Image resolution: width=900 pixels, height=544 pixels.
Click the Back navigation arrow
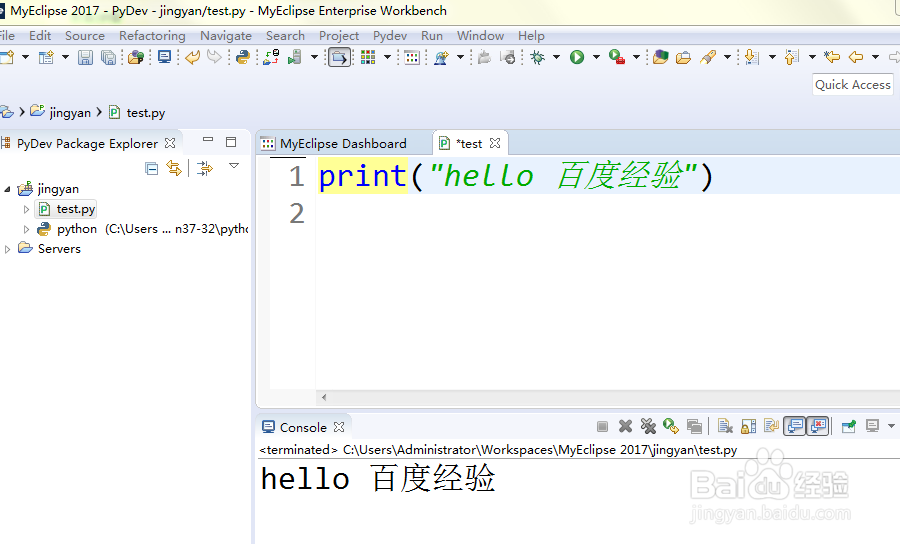[856, 57]
